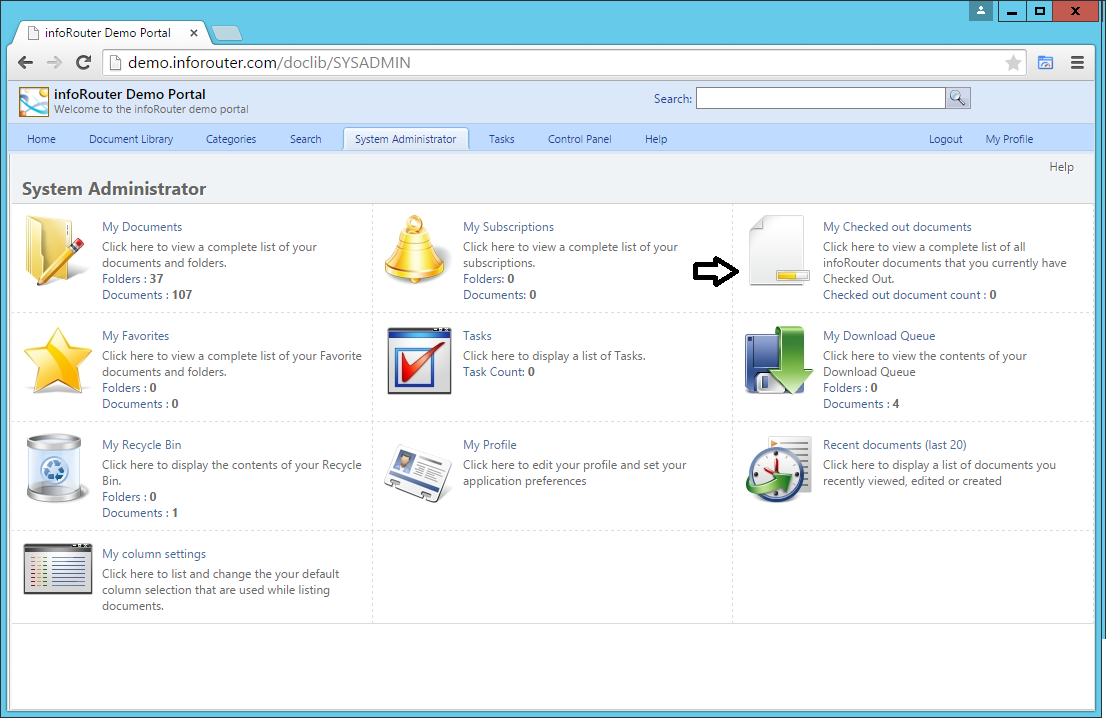Open the Tasks checkmark icon
The height and width of the screenshot is (718, 1106).
419,360
